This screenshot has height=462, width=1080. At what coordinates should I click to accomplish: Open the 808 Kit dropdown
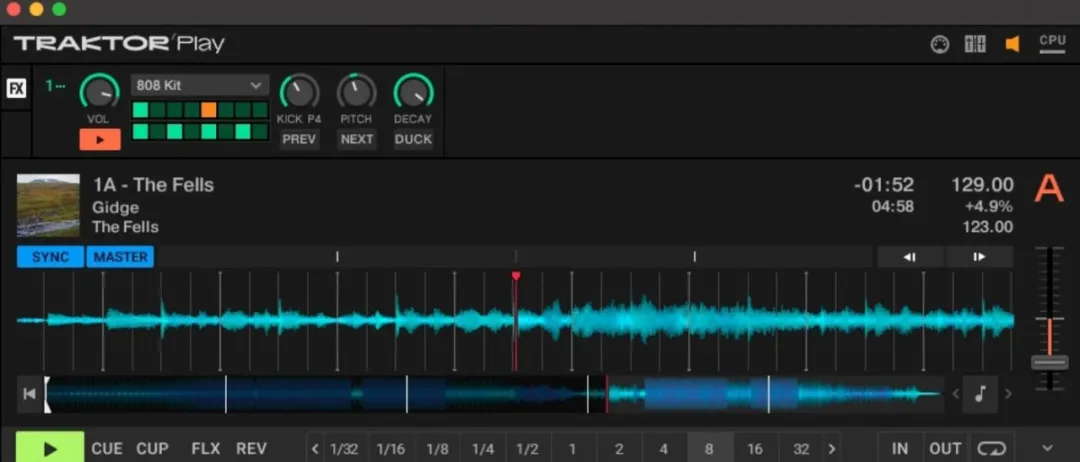tap(199, 85)
